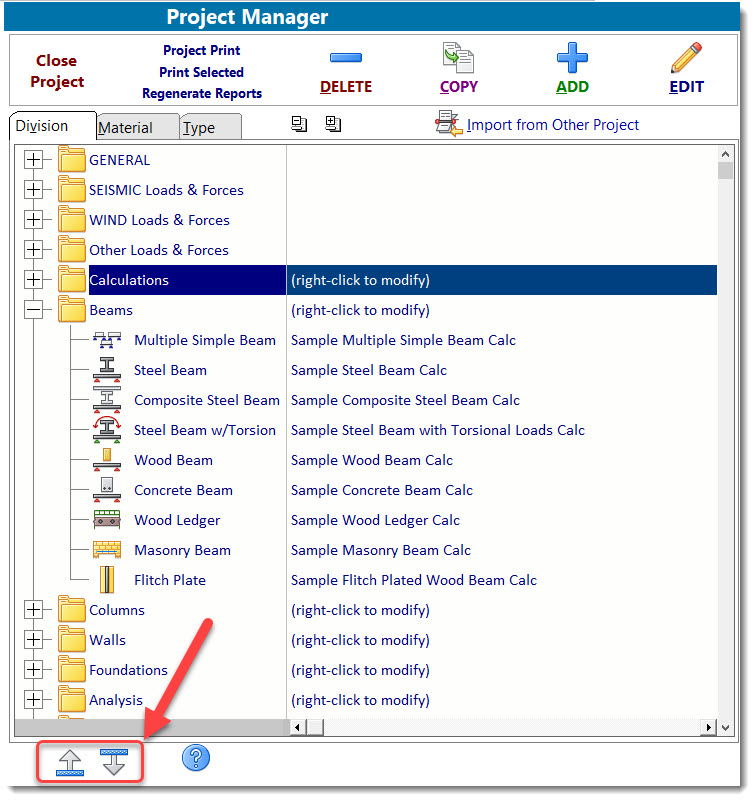755x801 pixels.
Task: Click the Masonry Beam brick icon
Action: (106, 550)
